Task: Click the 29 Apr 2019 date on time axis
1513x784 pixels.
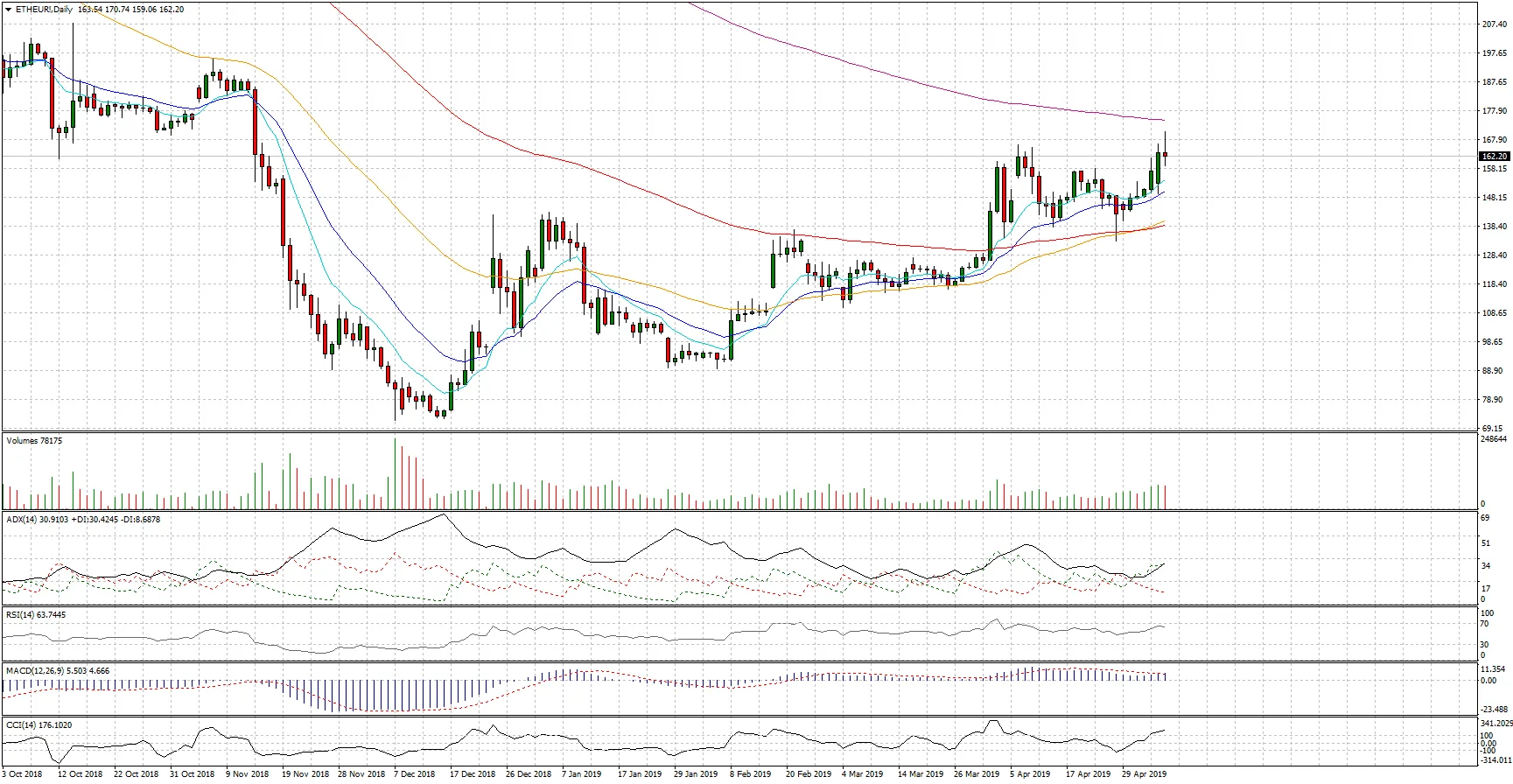Action: [x=1145, y=774]
